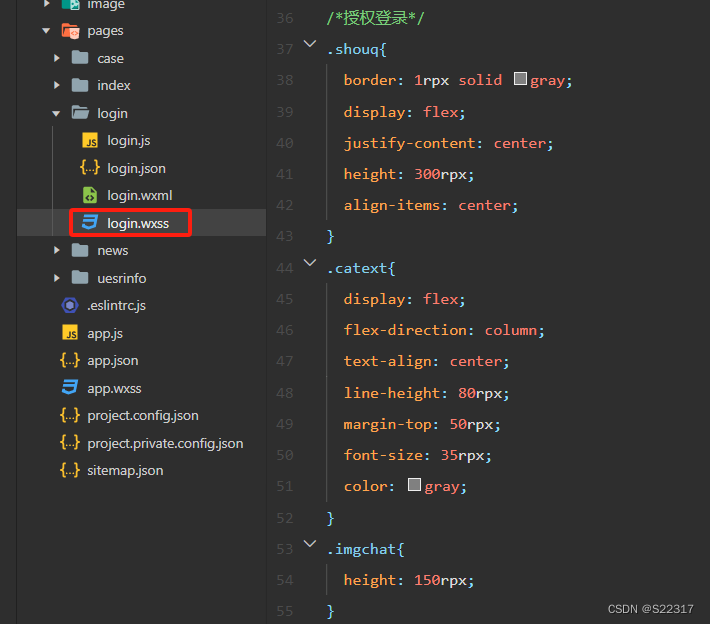
Task: Click the align-items property text
Action: click(392, 205)
